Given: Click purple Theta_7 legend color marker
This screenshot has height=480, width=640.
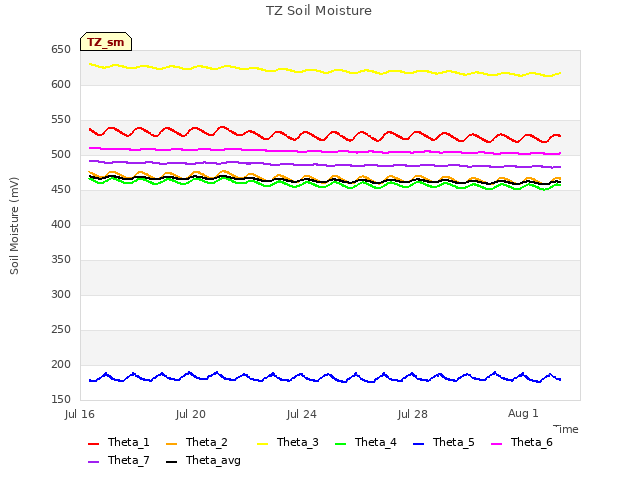Looking at the screenshot, I should coord(93,462).
